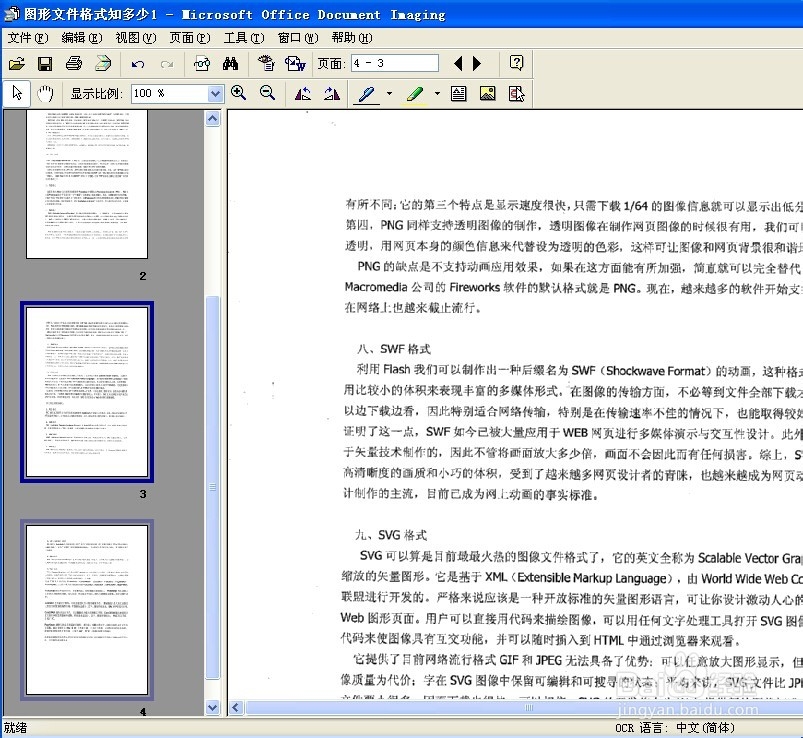Screen dimensions: 803x738
Task: Open the 页面 (Page) menu
Action: click(x=189, y=38)
